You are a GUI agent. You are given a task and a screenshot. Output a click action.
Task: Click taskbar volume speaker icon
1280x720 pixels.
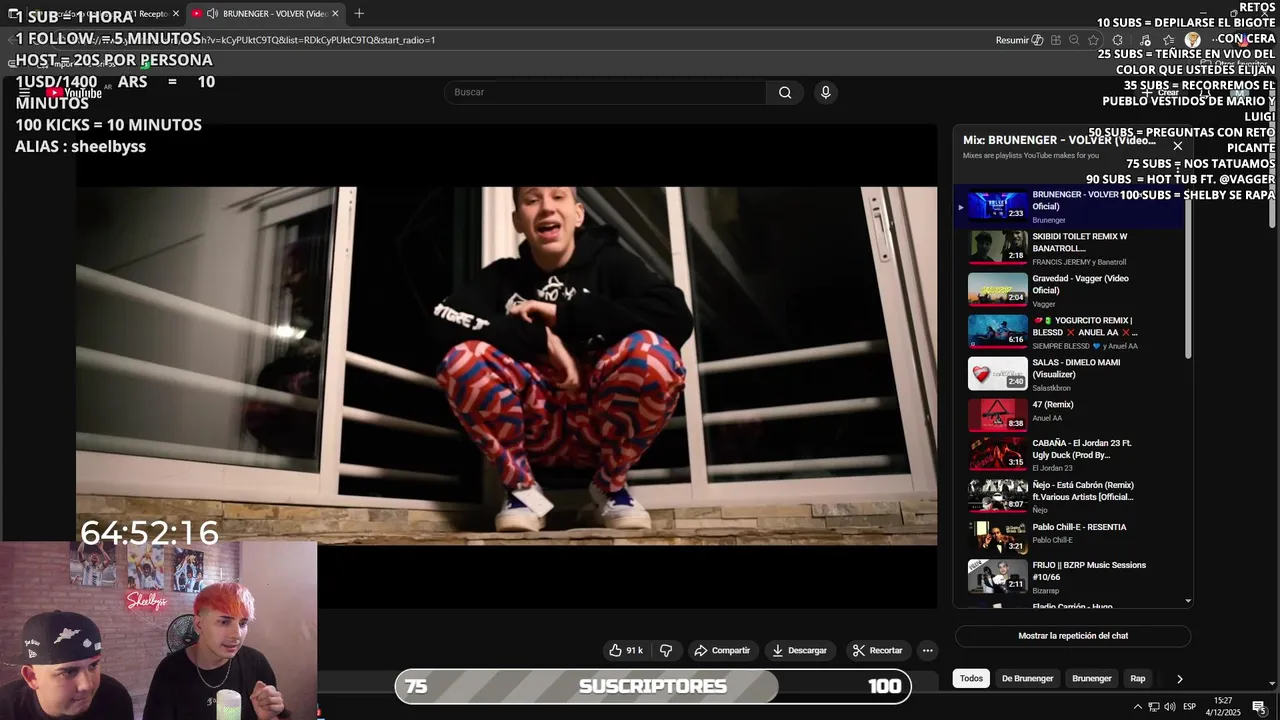(x=1170, y=707)
